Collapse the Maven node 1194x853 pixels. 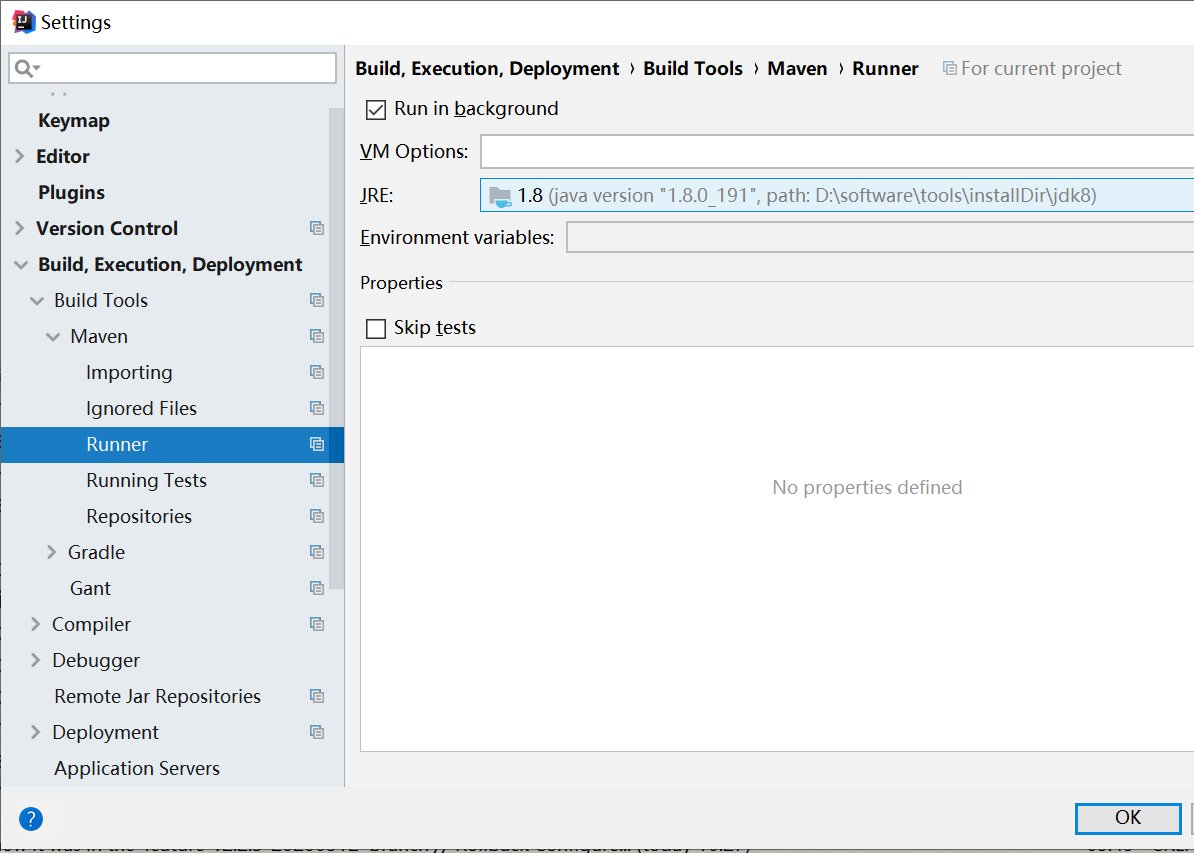pyautogui.click(x=53, y=337)
